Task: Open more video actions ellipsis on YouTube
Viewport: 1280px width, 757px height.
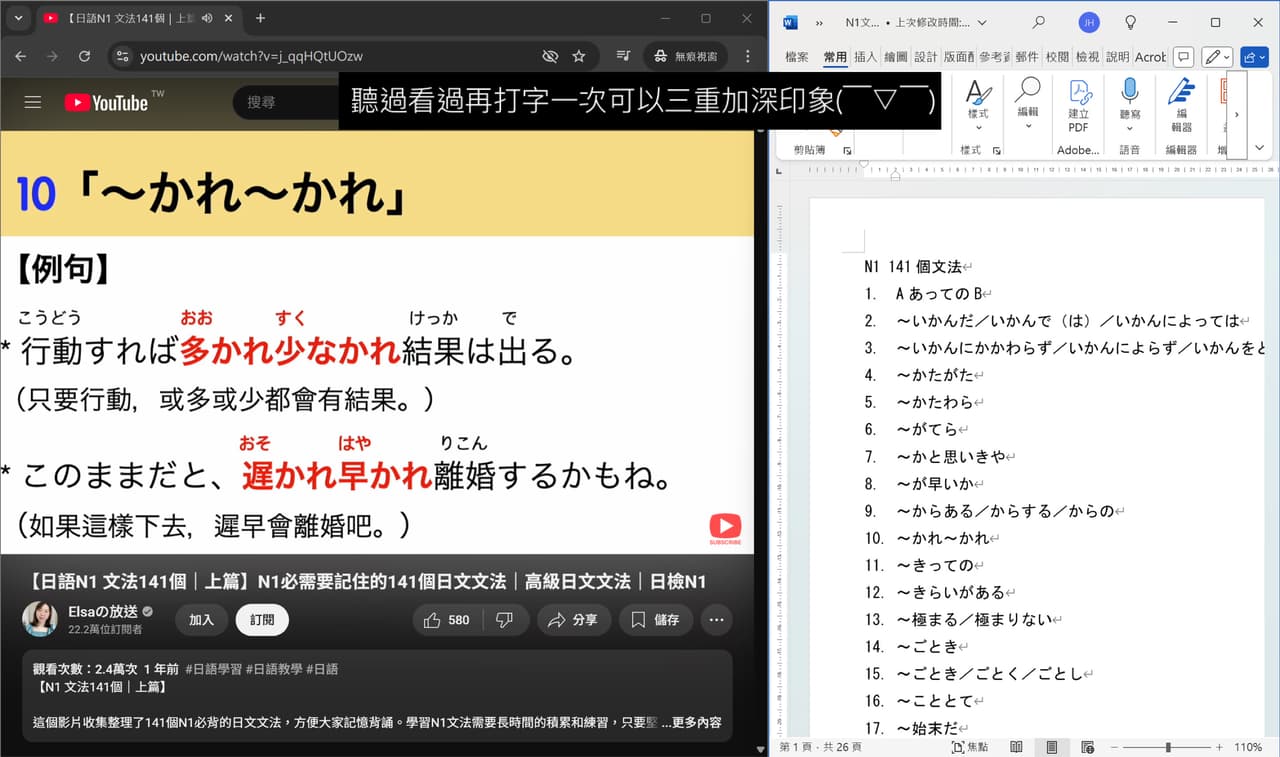Action: tap(716, 620)
